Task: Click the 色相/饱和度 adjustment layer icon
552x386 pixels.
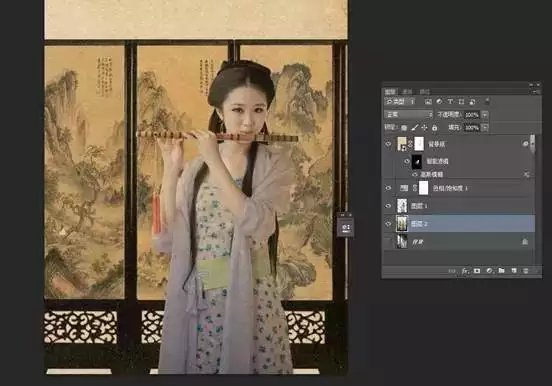Action: (404, 188)
